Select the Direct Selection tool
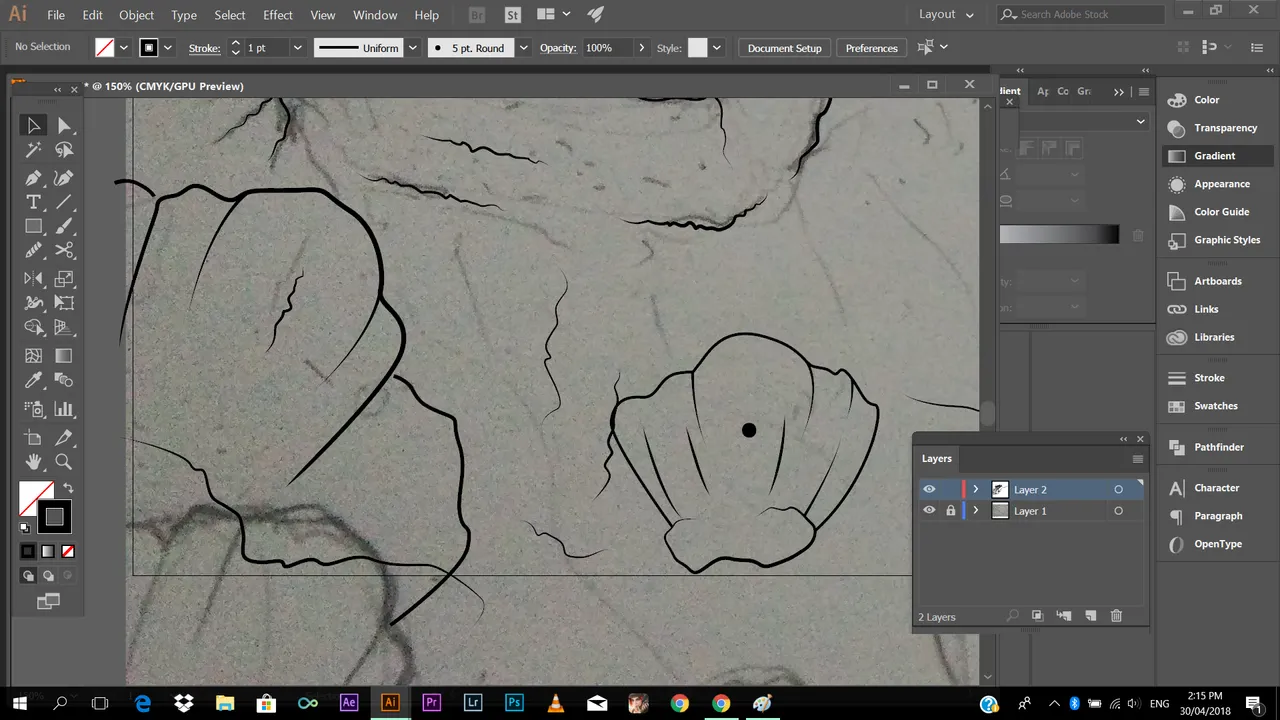This screenshot has width=1280, height=720. (x=64, y=125)
